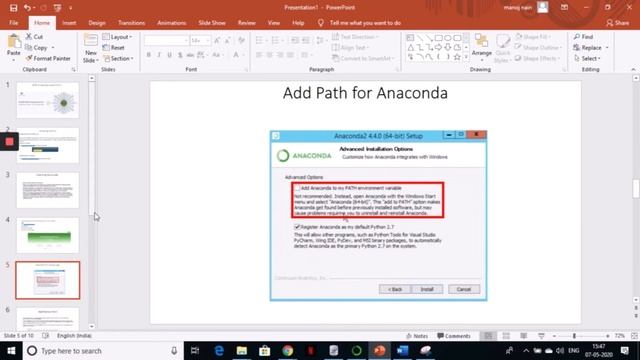Screen dimensions: 640x360
Task: Increase the font size
Action: click(x=217, y=40)
